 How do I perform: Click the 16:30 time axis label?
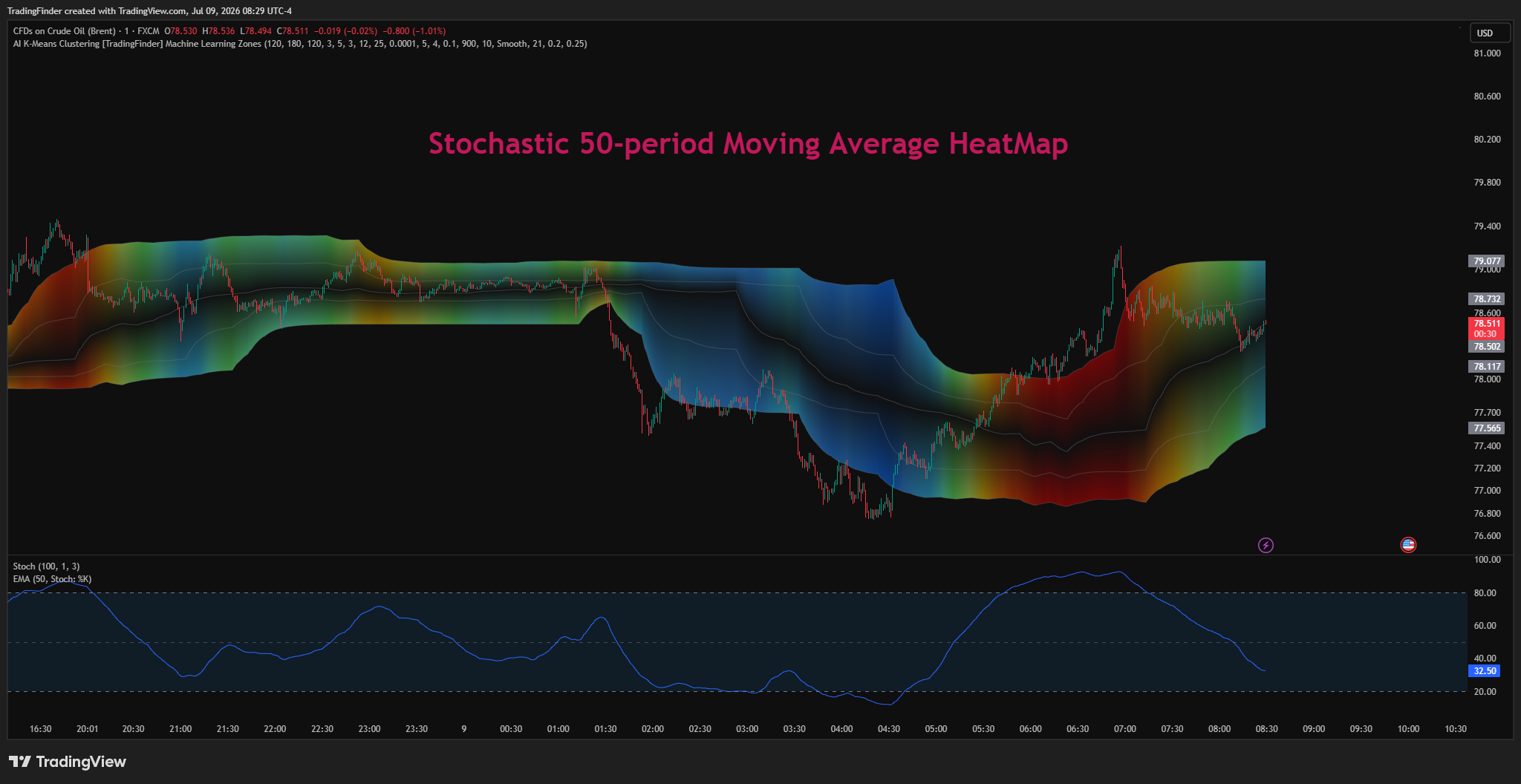40,729
